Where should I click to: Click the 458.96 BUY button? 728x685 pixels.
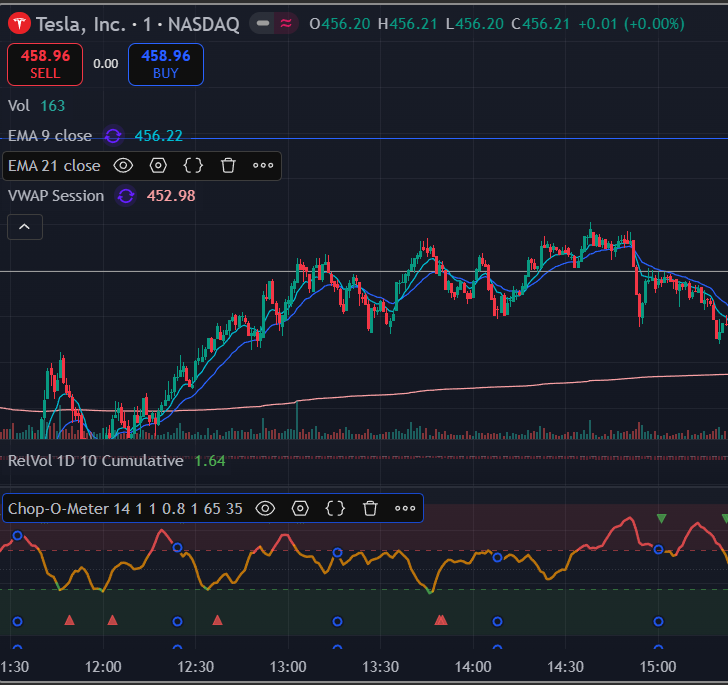(x=166, y=65)
